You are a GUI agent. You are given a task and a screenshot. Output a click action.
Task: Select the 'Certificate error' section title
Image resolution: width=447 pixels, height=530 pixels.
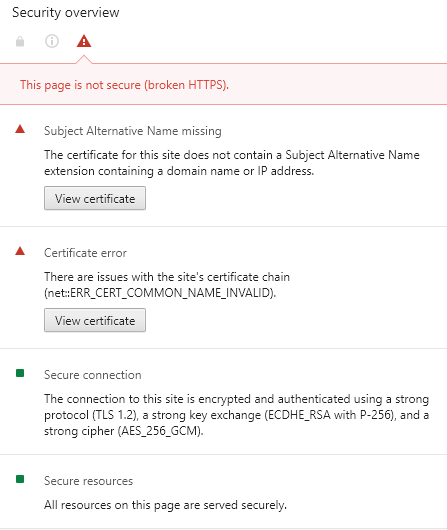pyautogui.click(x=85, y=253)
